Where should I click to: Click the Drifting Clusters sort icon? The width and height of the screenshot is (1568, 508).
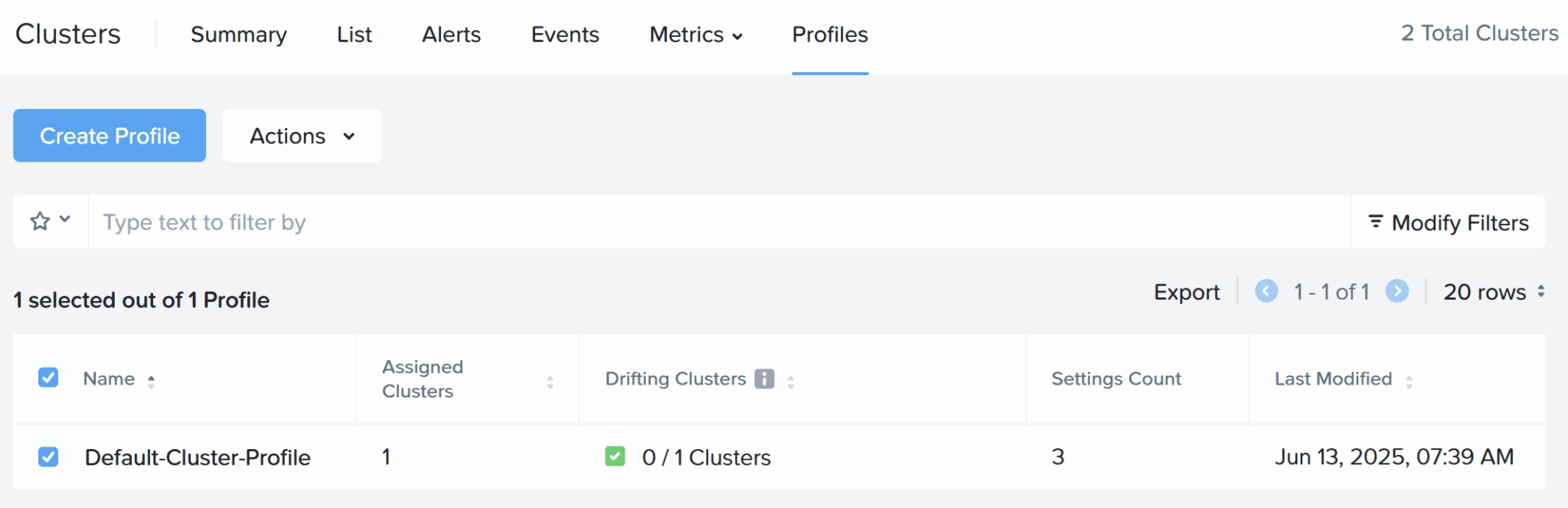pyautogui.click(x=789, y=379)
